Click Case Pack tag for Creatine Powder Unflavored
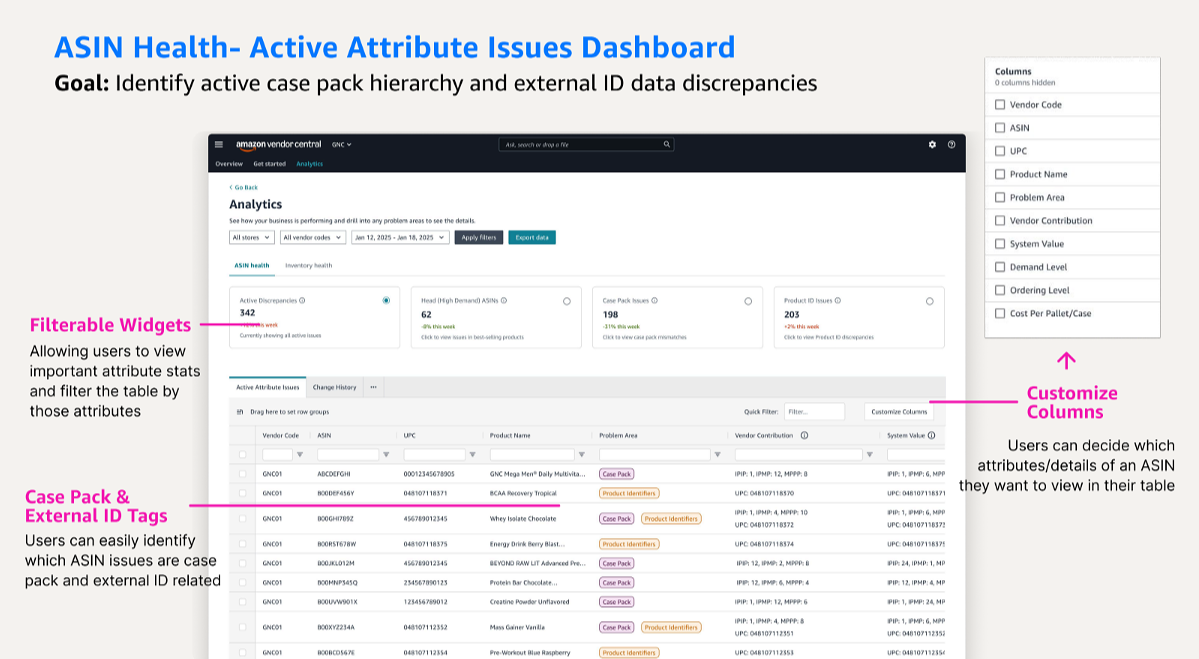The image size is (1199, 659). [616, 602]
